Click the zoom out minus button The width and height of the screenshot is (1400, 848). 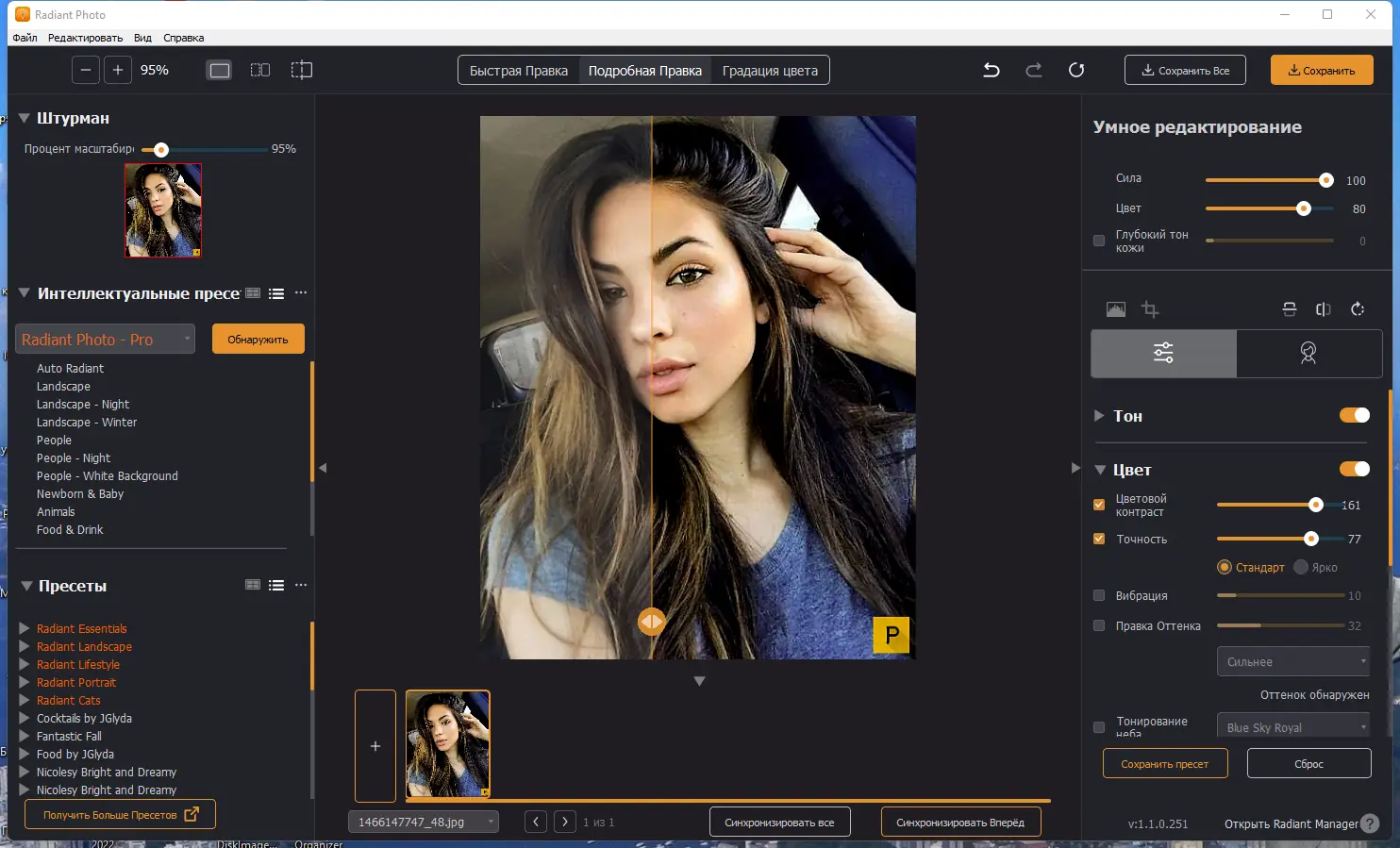pos(86,70)
